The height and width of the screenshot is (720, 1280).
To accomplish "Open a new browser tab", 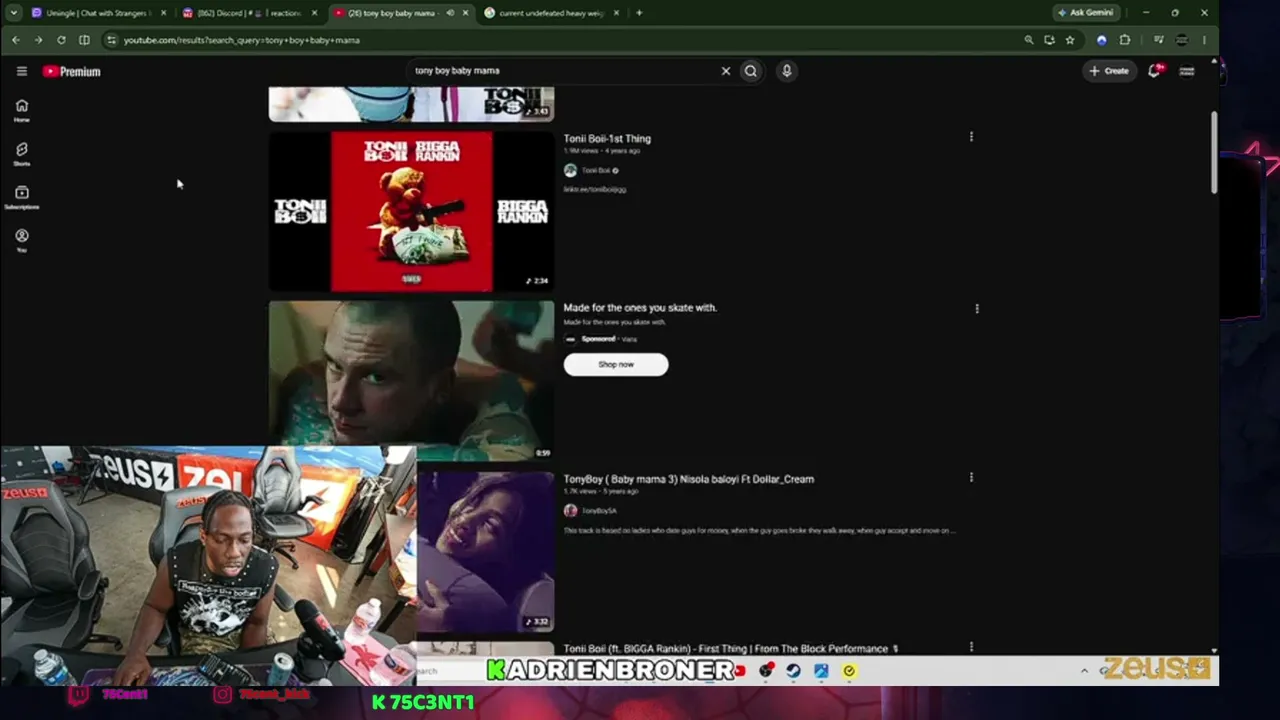I will click(639, 13).
